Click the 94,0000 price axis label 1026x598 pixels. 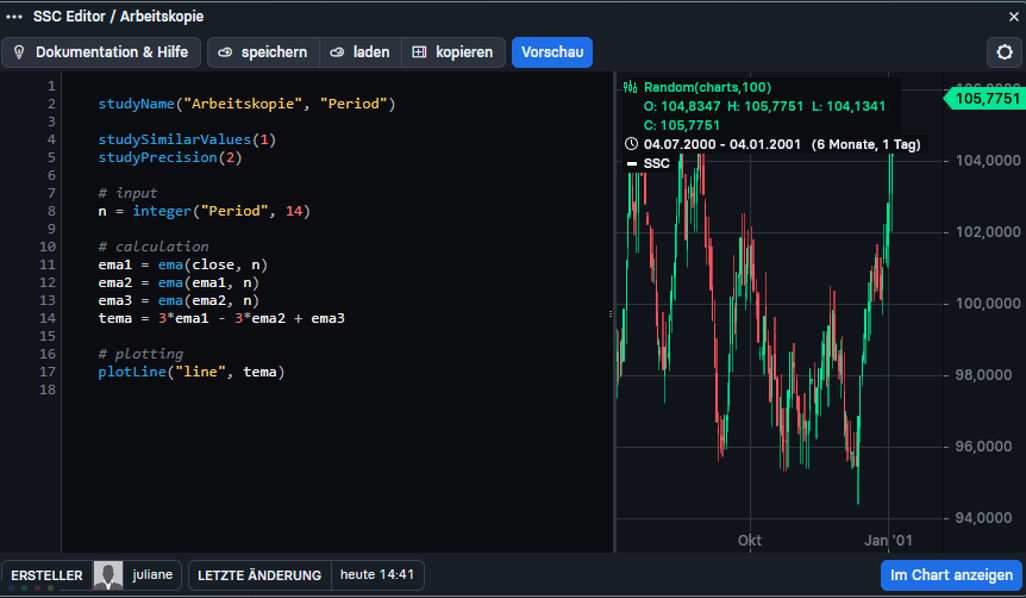983,518
